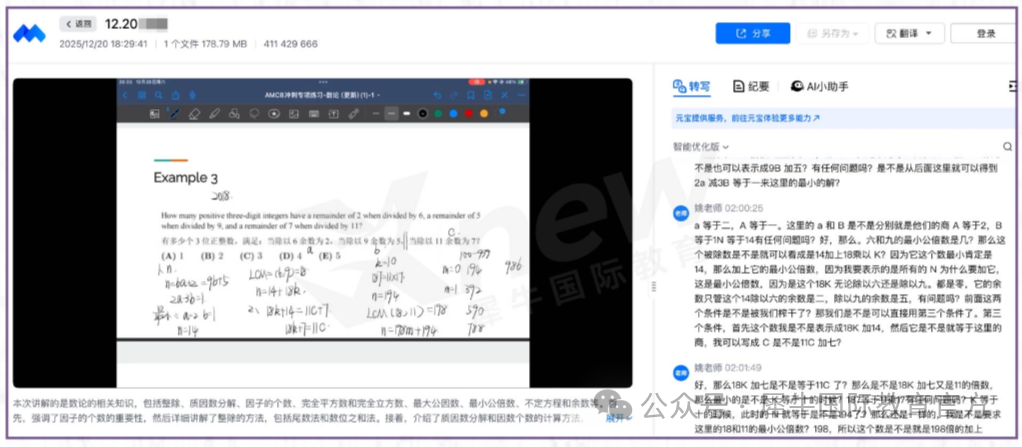Click the page thumbnails grid icon in the video
Viewport: 1022px width, 447px height.
141,95
